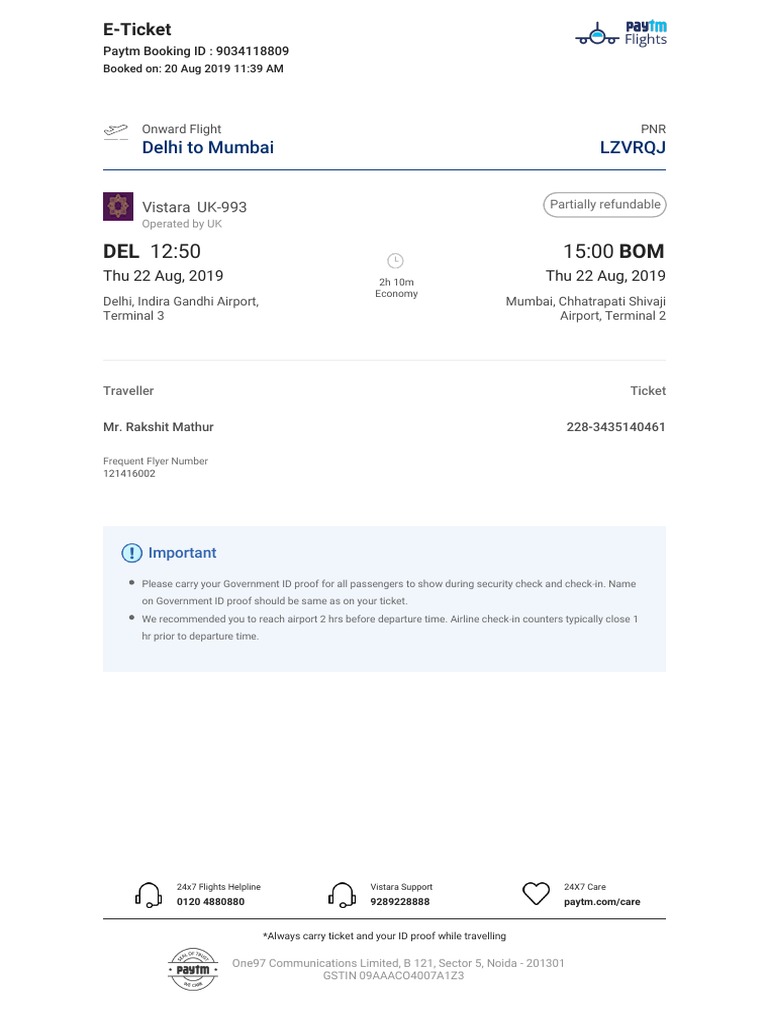Click the Important exclamation icon

131,553
